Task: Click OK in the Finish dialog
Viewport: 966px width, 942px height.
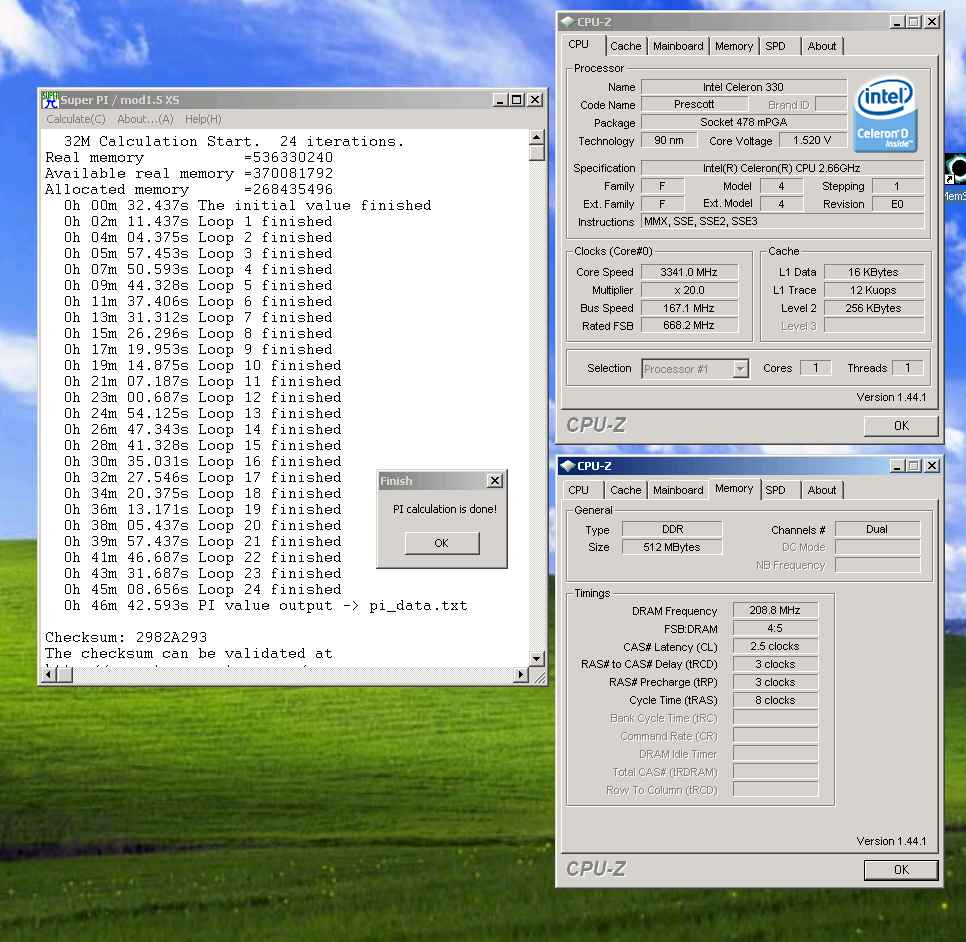Action: (x=442, y=543)
